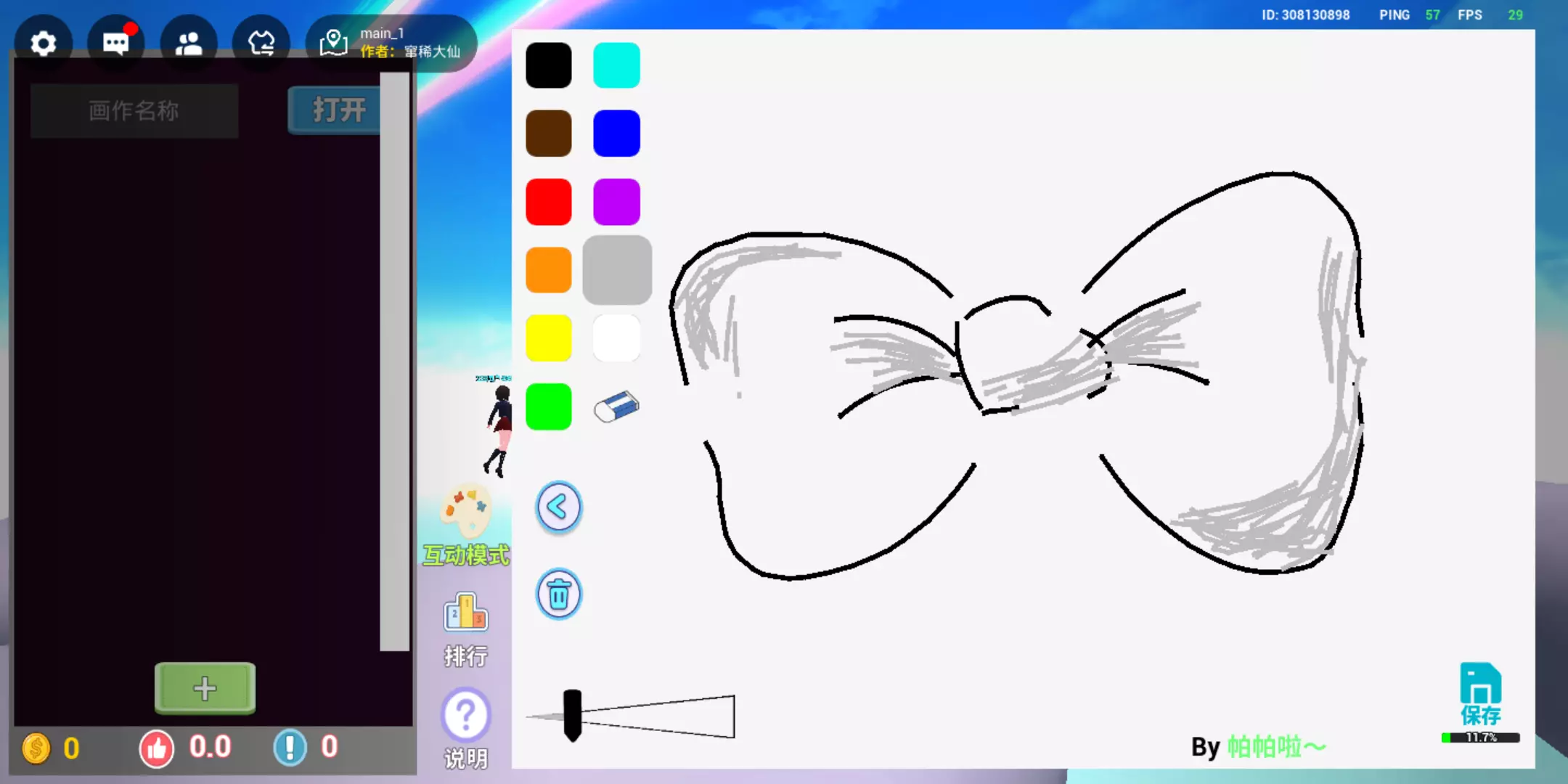Viewport: 1568px width, 784px height.
Task: Pick the red color swatch
Action: click(549, 202)
